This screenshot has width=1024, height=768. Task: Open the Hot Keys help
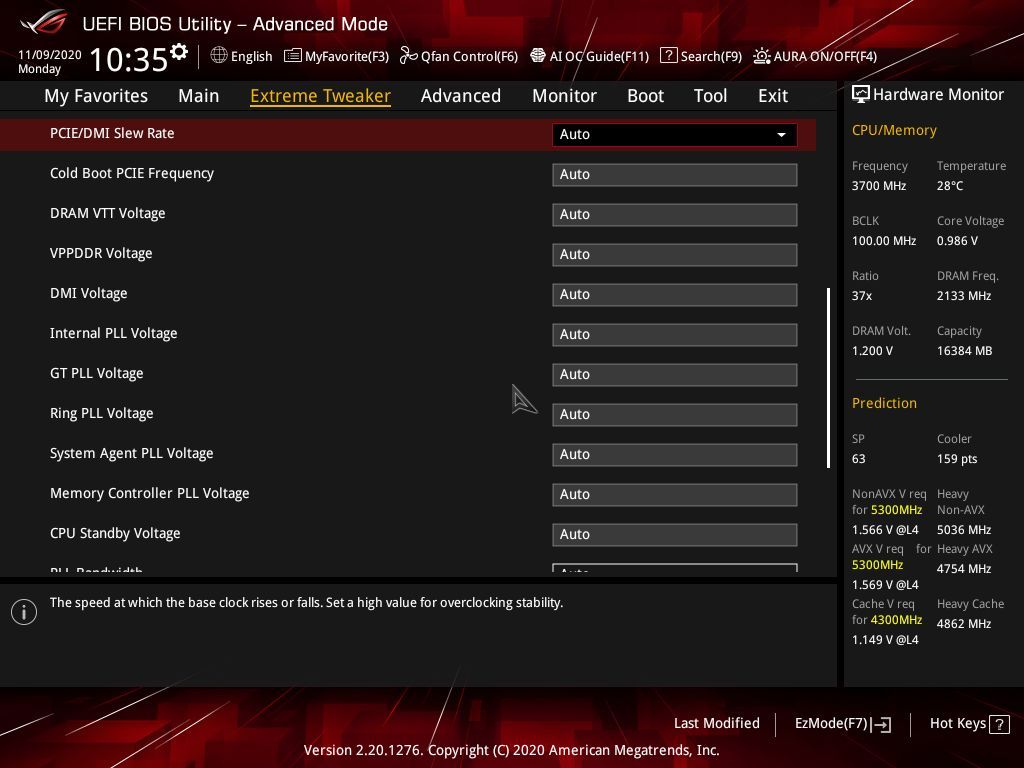[x=969, y=724]
